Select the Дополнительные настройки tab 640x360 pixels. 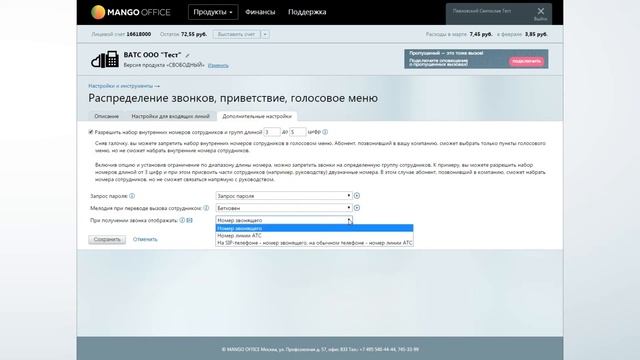point(257,116)
